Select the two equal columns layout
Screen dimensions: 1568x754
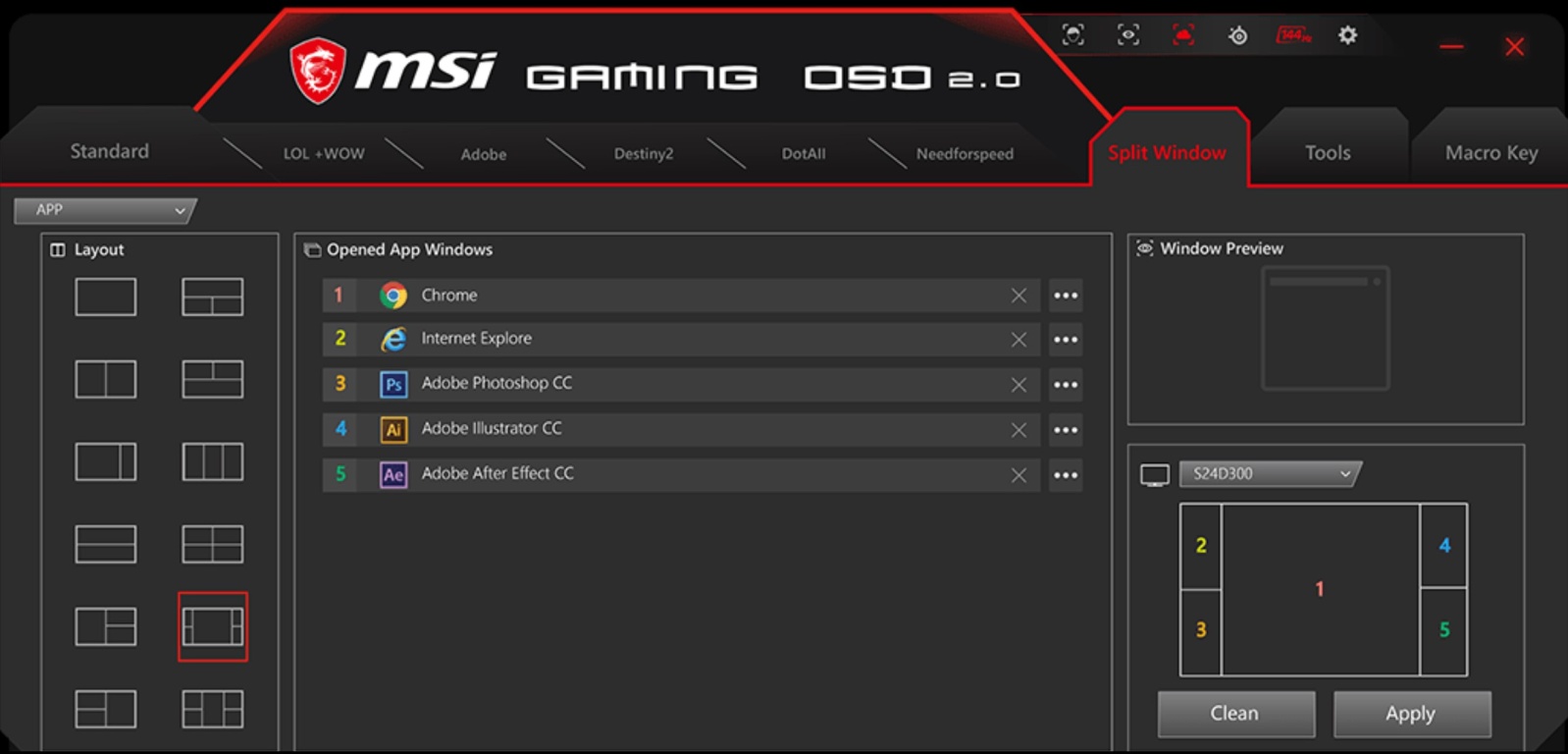coord(106,379)
